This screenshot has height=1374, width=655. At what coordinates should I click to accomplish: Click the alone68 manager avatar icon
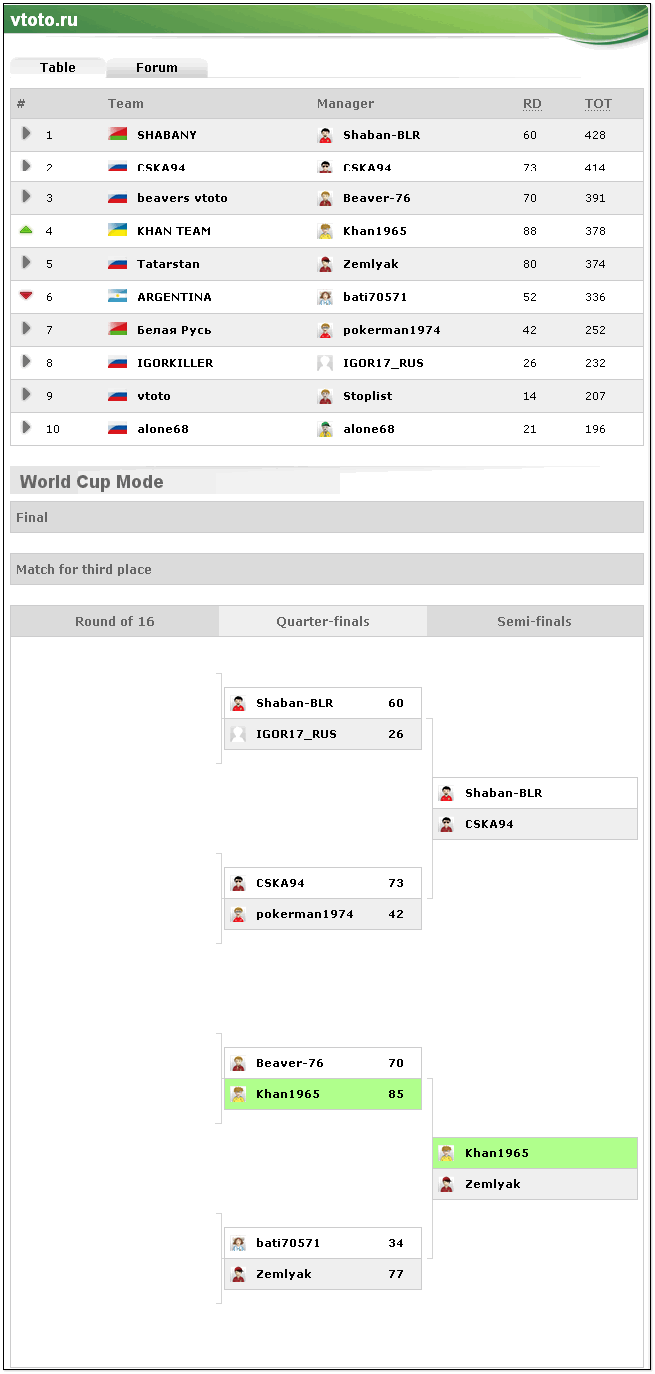[x=325, y=429]
